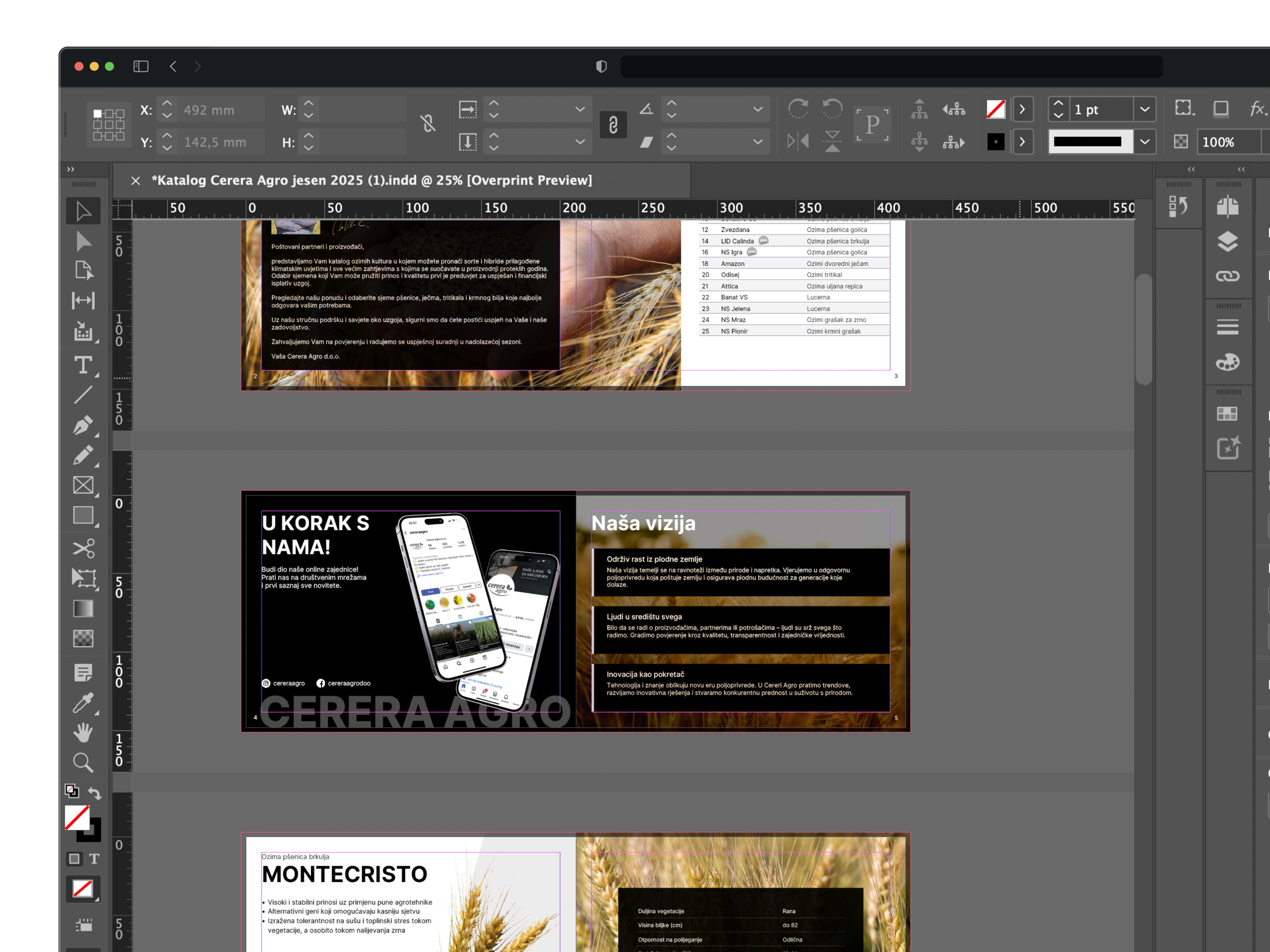
Task: Toggle formatting affects text button
Action: (x=94, y=859)
